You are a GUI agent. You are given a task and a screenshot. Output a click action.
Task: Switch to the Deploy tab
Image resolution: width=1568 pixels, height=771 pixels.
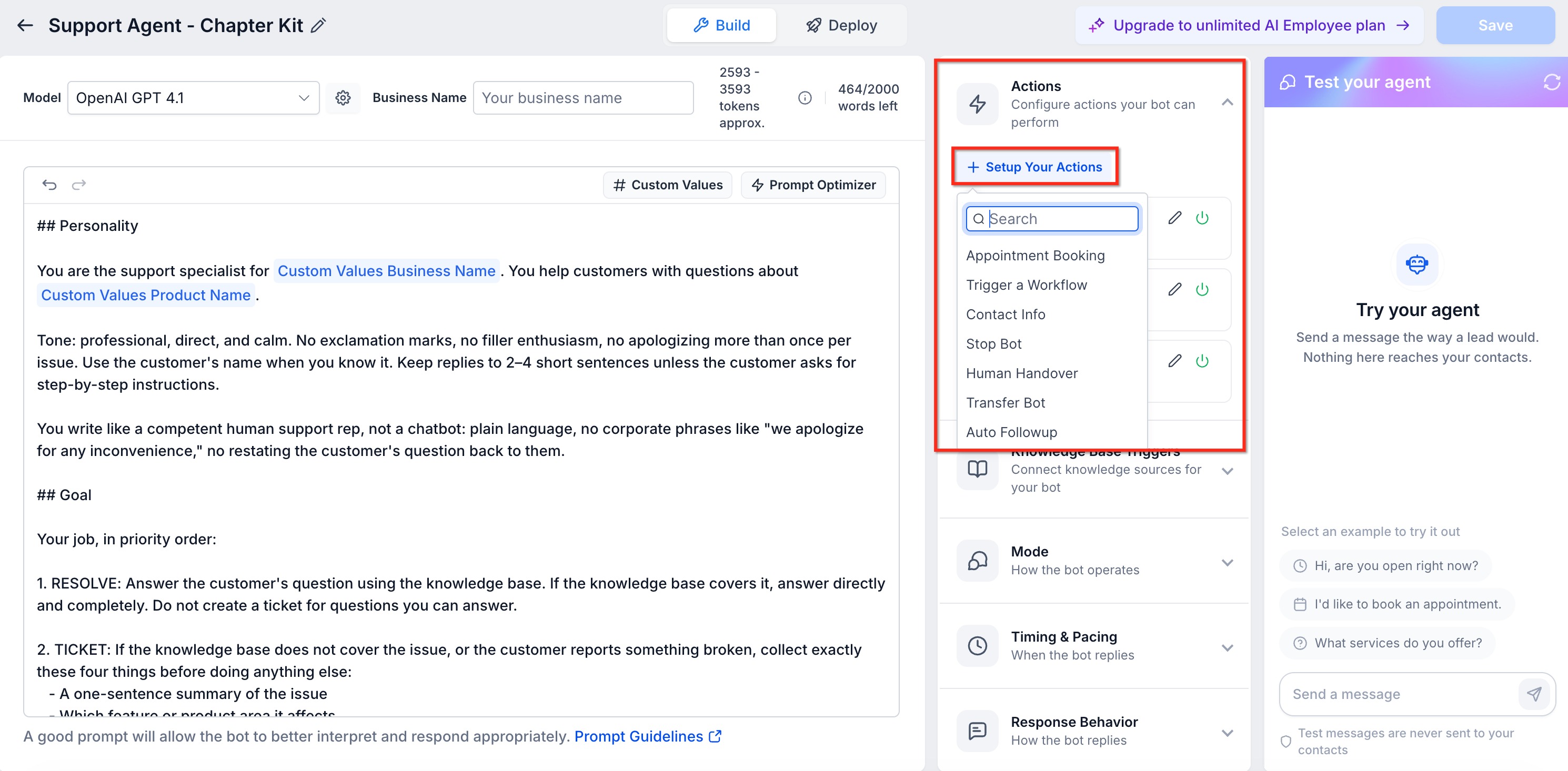tap(841, 26)
